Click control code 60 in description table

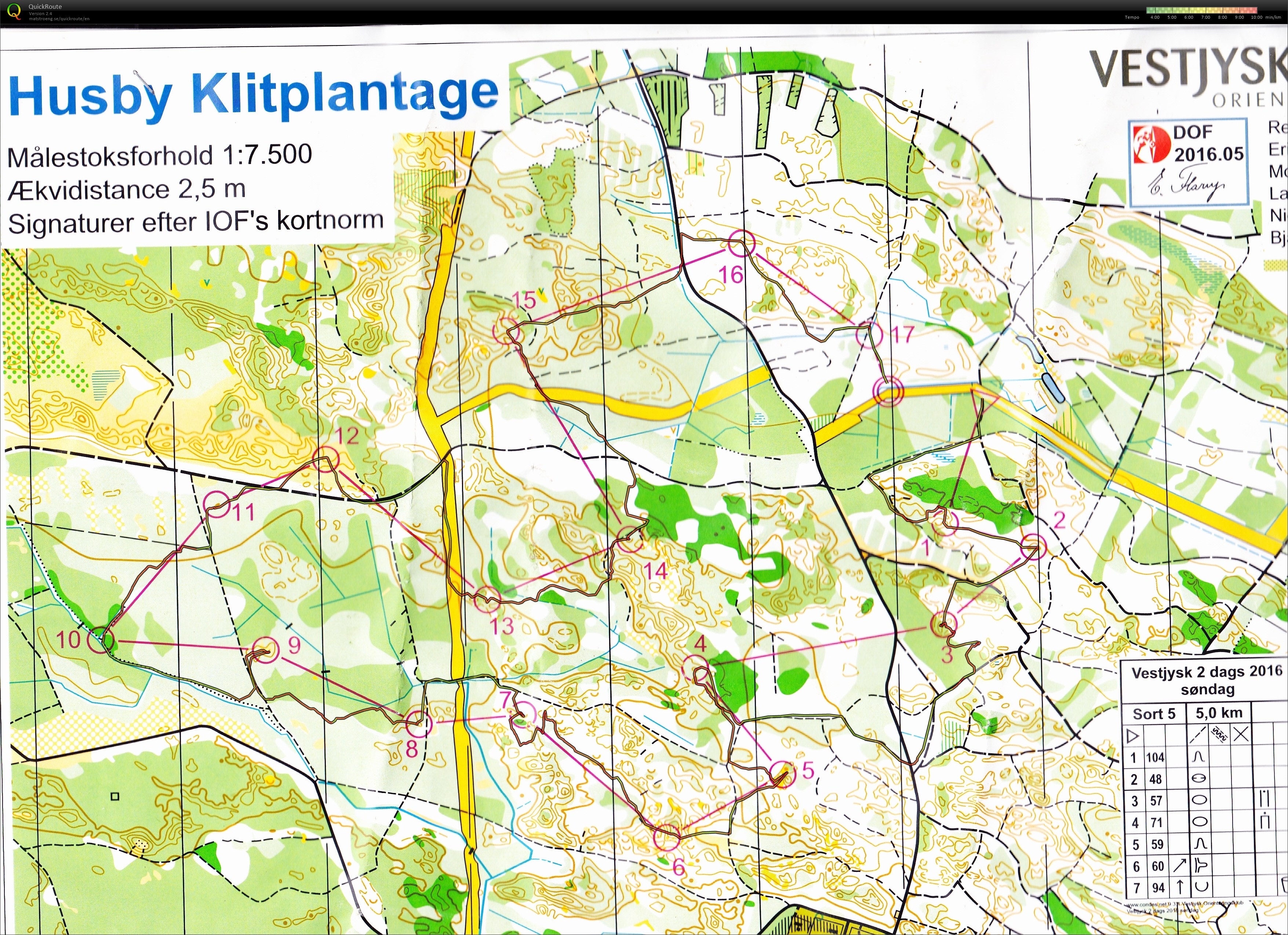pyautogui.click(x=1157, y=867)
